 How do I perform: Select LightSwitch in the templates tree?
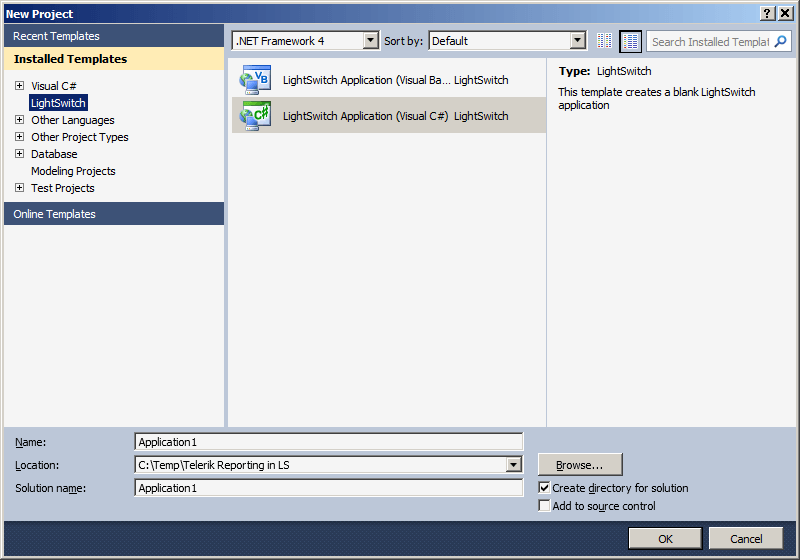click(x=58, y=103)
